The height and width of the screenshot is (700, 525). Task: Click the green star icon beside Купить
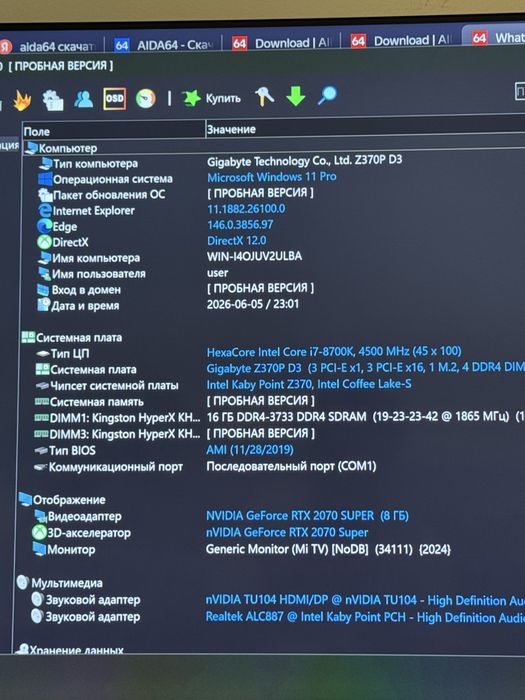tap(191, 98)
